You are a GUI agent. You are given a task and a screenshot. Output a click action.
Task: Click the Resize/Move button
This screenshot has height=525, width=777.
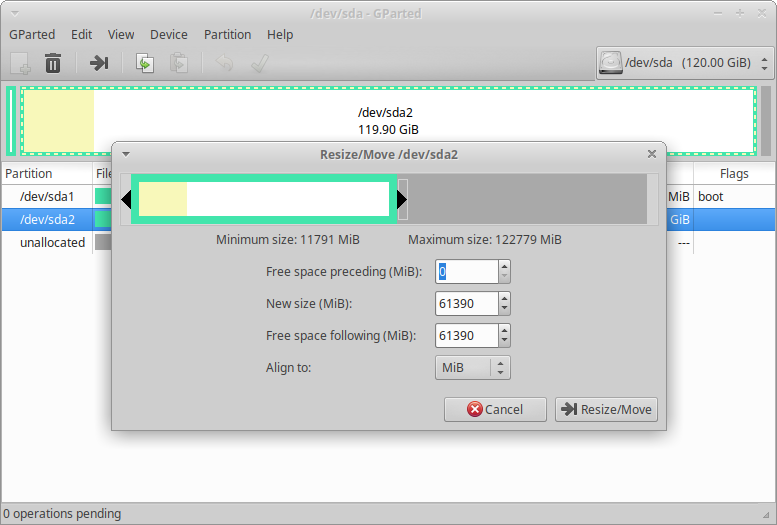(x=606, y=409)
